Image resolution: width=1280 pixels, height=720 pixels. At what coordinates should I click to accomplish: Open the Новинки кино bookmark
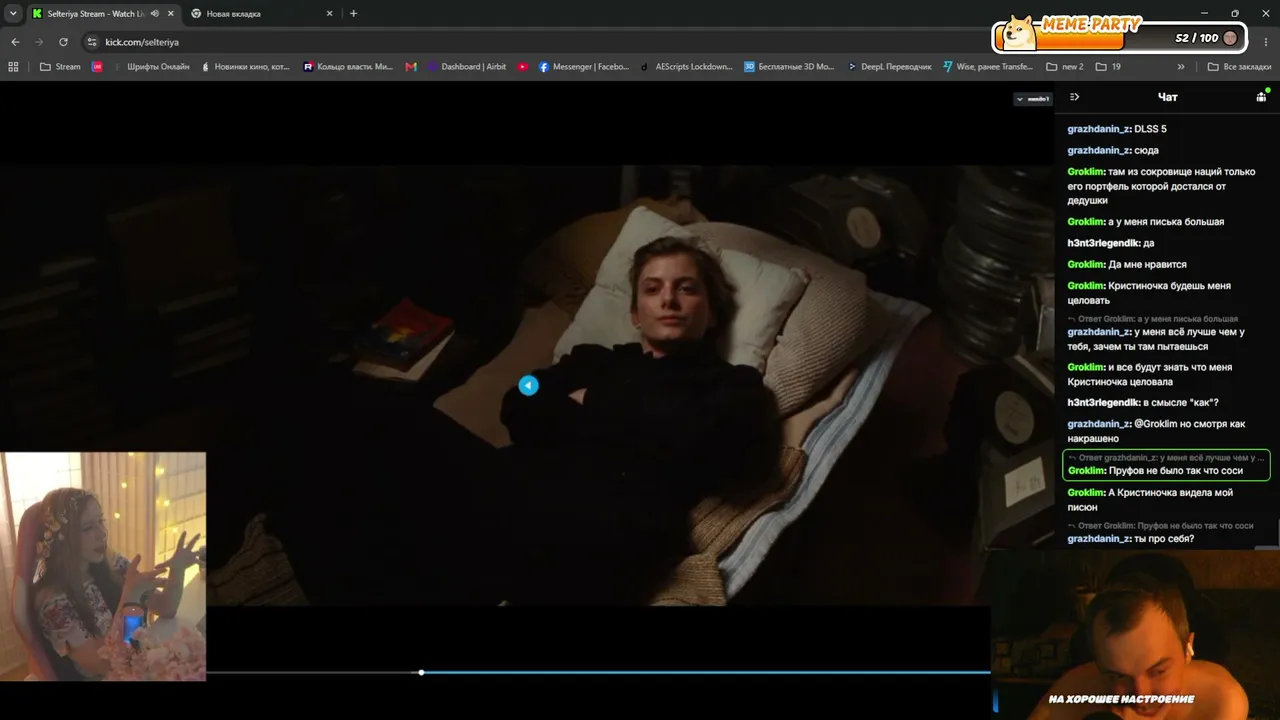point(245,67)
